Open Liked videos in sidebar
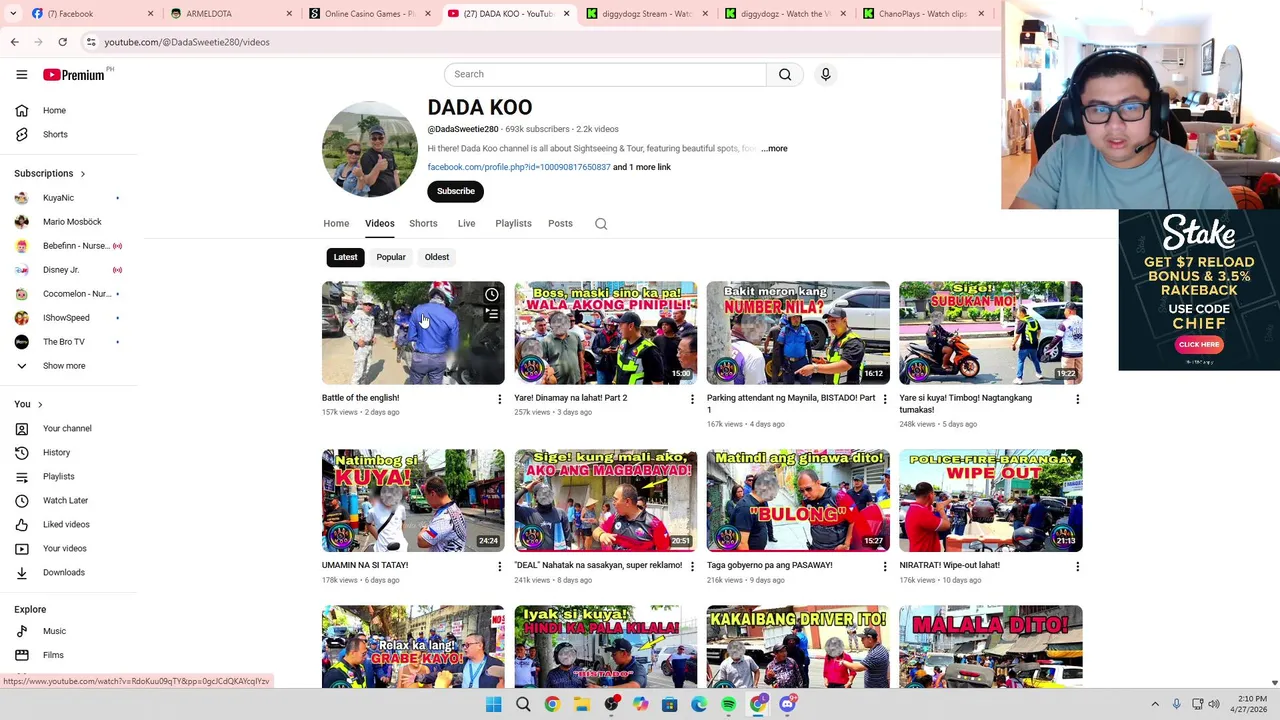Screen dimensions: 1280x720 (x=68, y=524)
